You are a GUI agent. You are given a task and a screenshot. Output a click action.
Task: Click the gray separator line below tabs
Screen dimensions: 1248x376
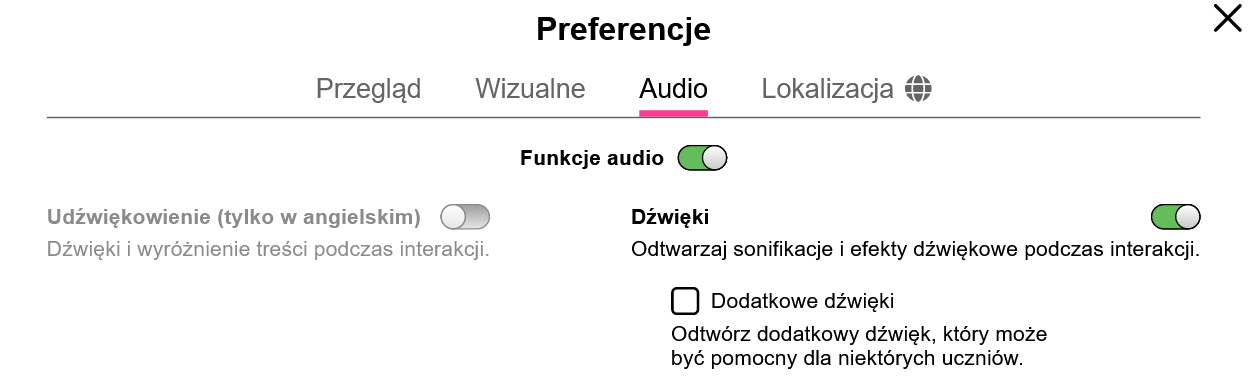point(623,118)
